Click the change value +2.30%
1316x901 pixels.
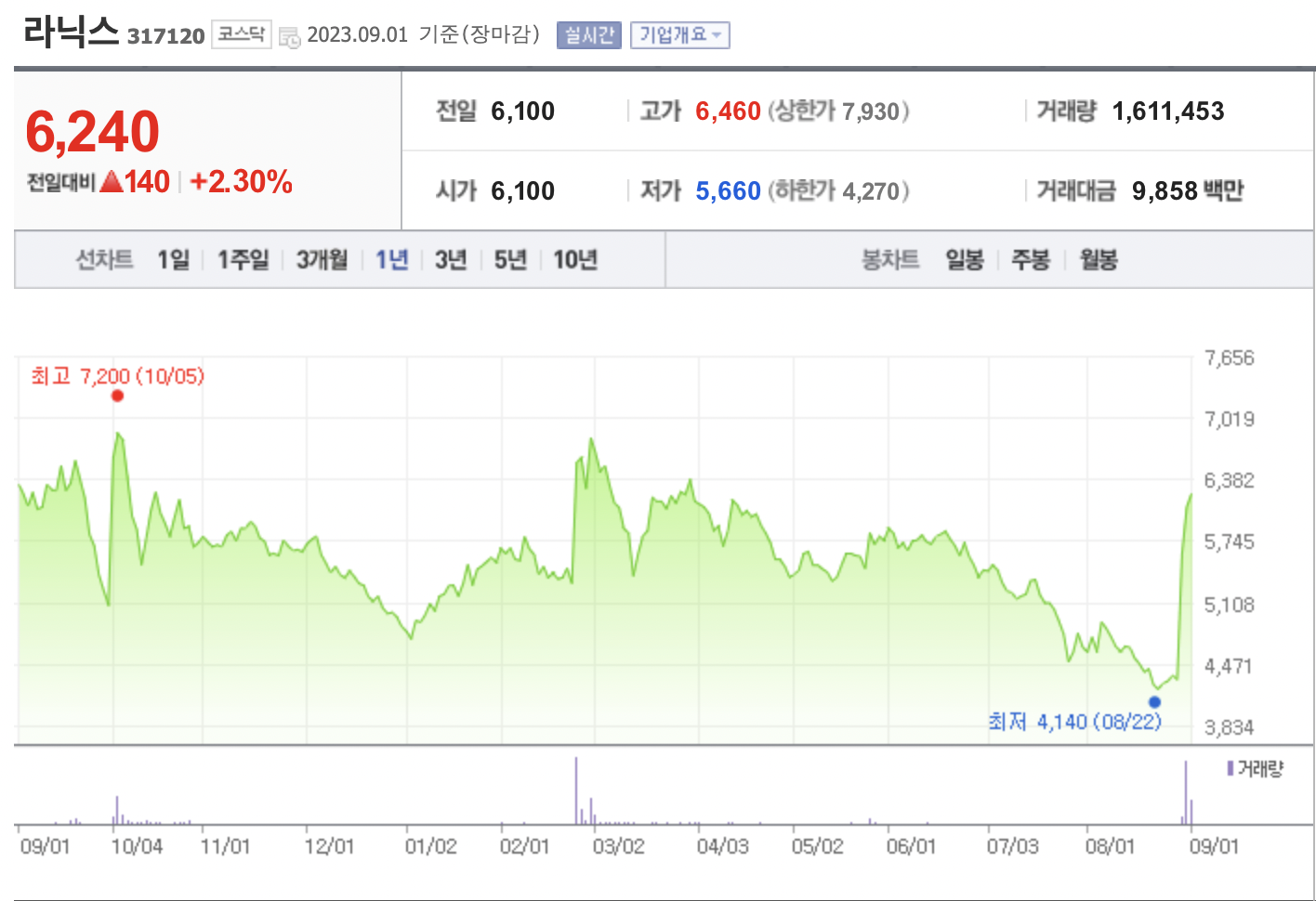(241, 181)
